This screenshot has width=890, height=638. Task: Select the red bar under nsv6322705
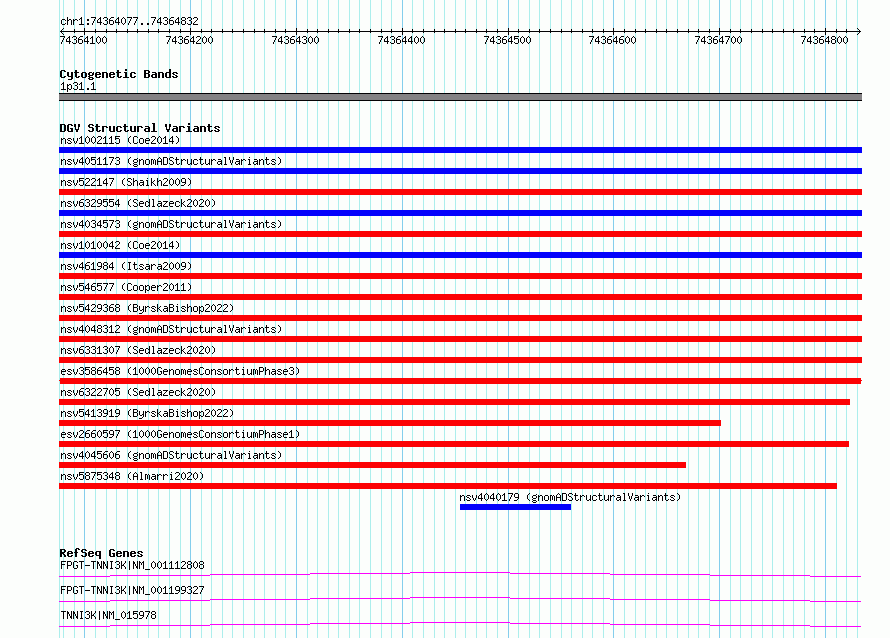[455, 402]
